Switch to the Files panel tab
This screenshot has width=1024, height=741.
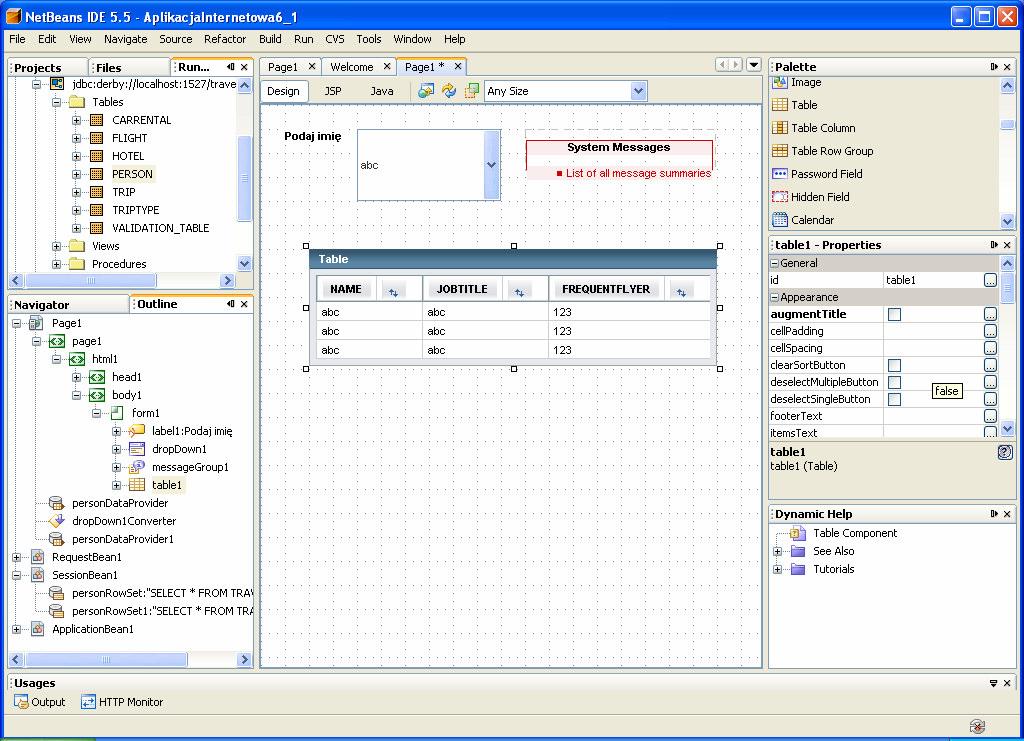[108, 67]
